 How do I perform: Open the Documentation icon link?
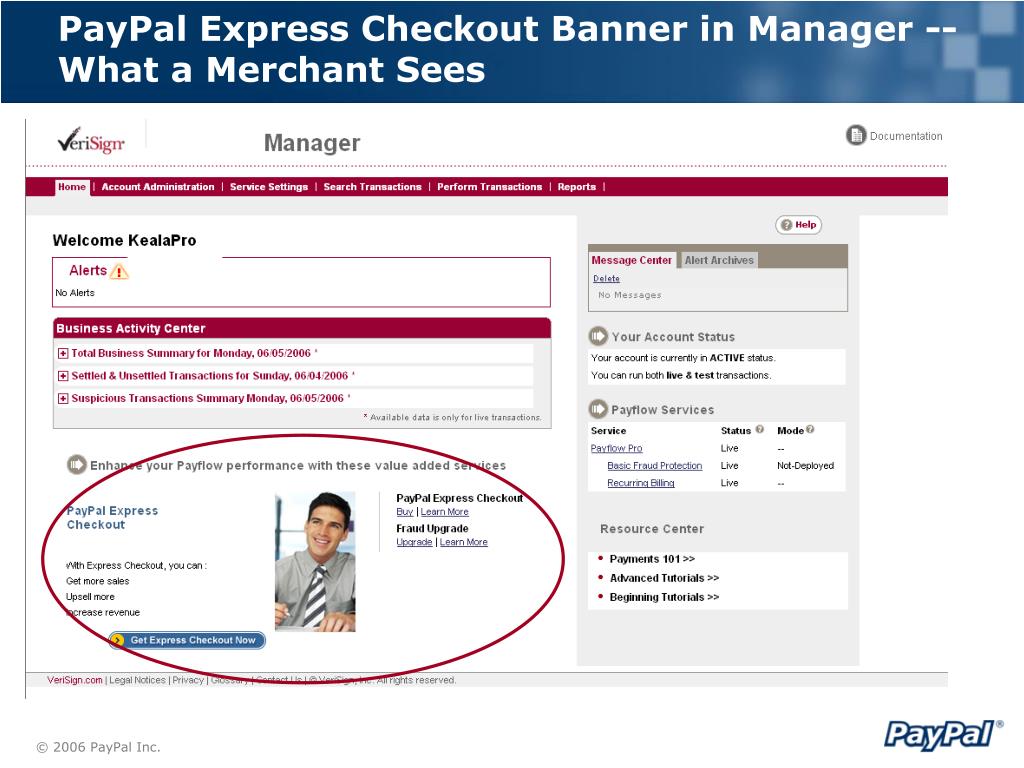856,136
